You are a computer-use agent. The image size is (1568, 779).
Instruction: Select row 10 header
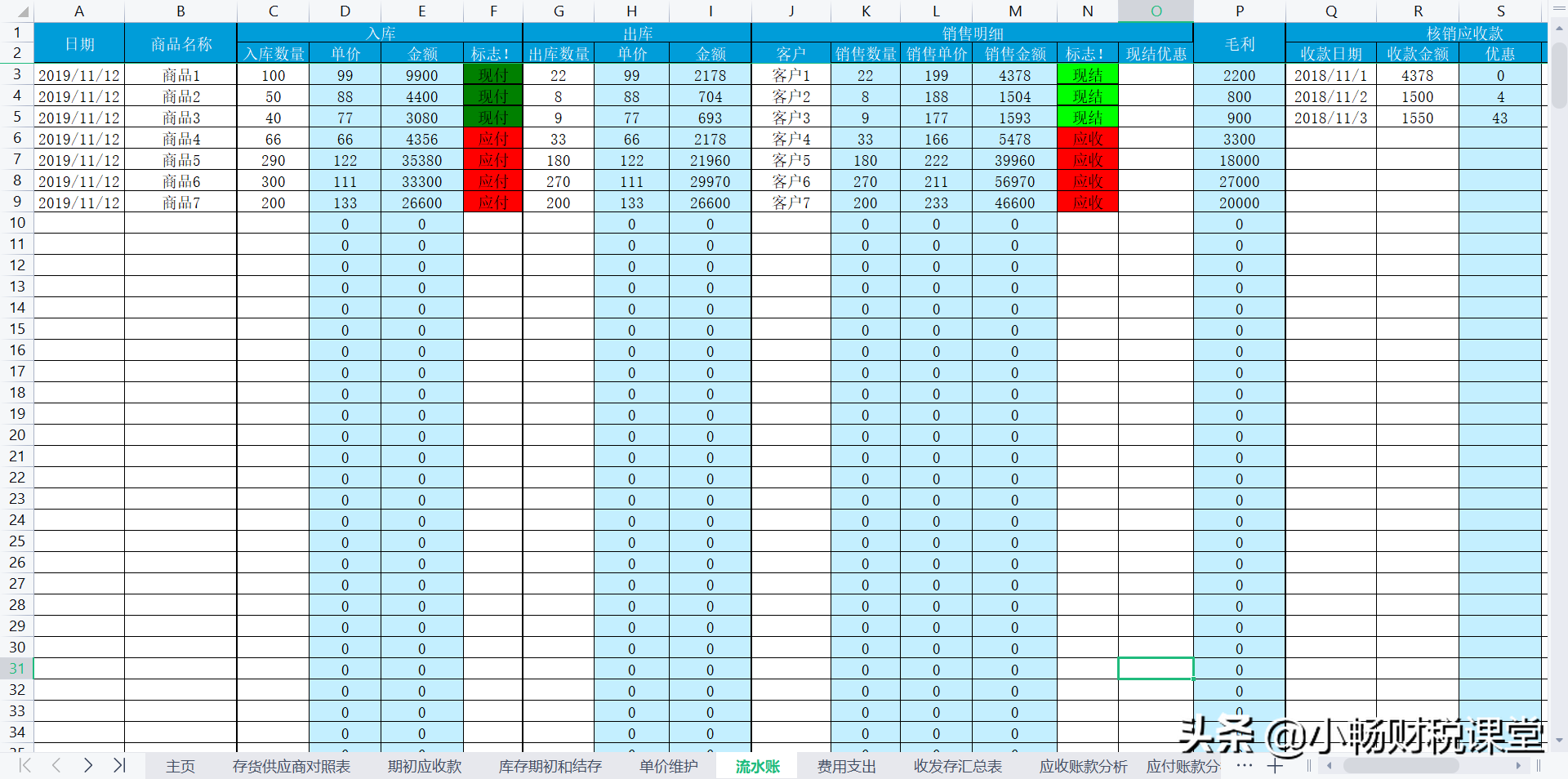tap(17, 223)
